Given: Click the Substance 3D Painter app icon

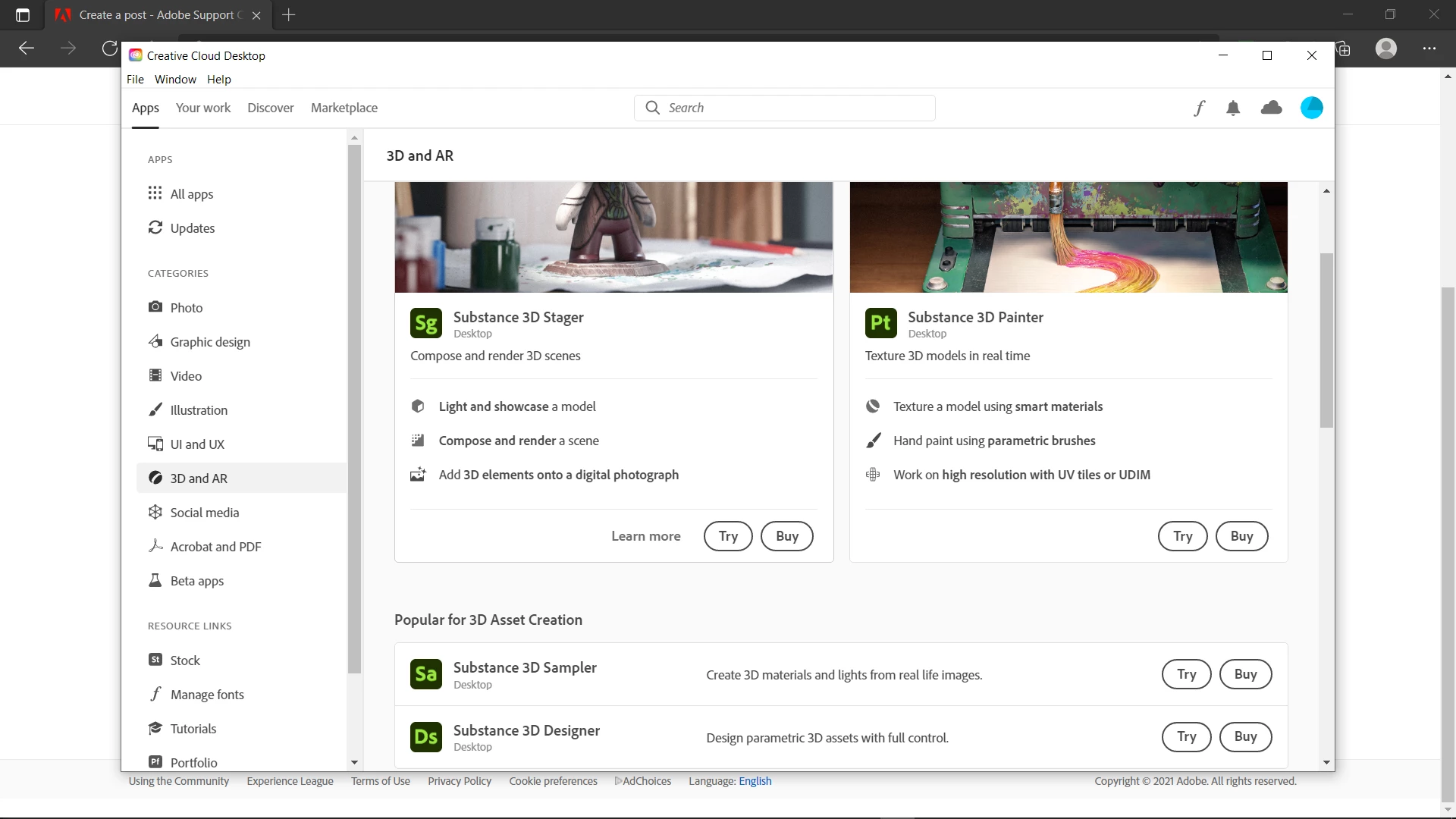Looking at the screenshot, I should (880, 324).
